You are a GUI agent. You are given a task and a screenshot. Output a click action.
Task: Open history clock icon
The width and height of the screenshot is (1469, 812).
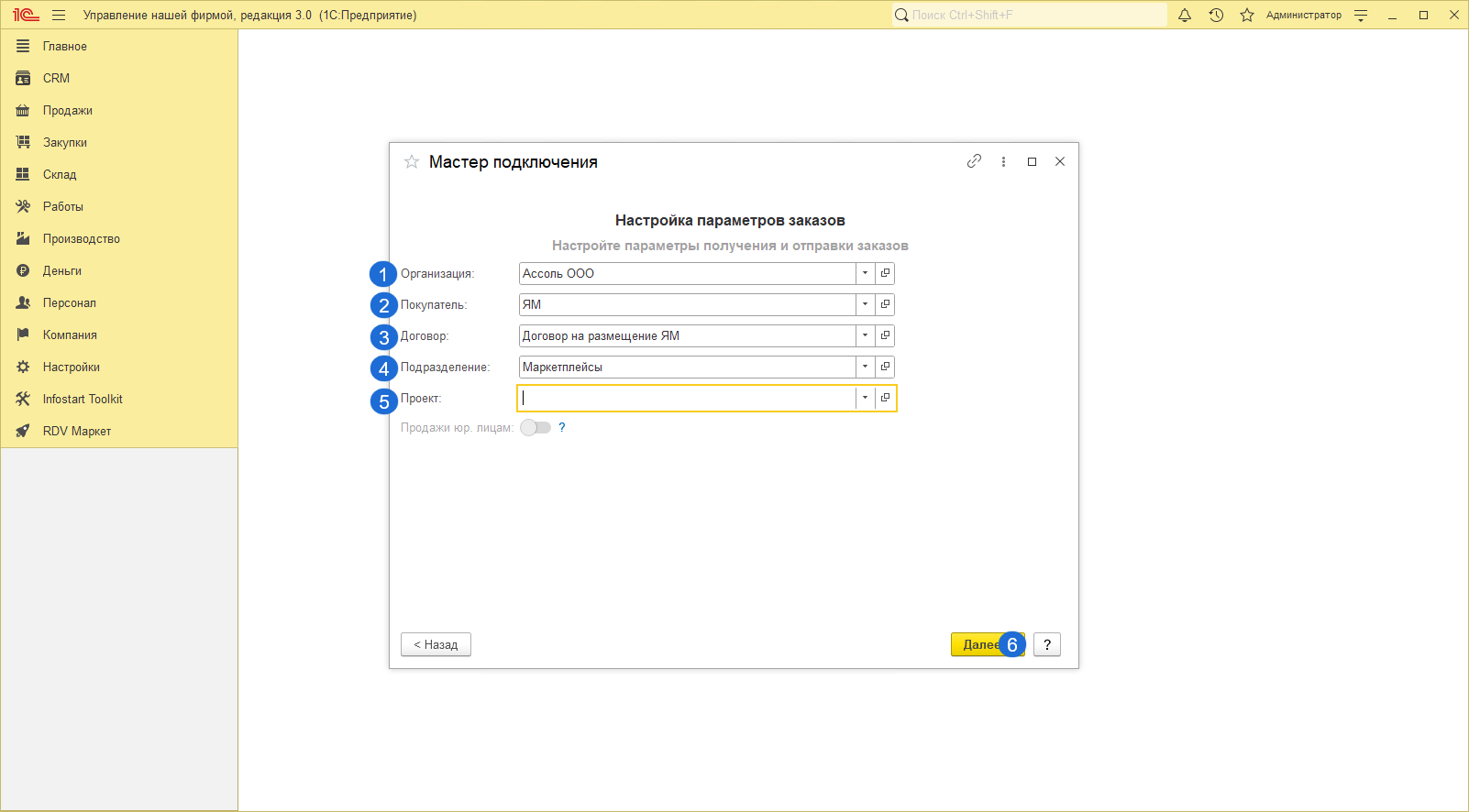point(1216,15)
